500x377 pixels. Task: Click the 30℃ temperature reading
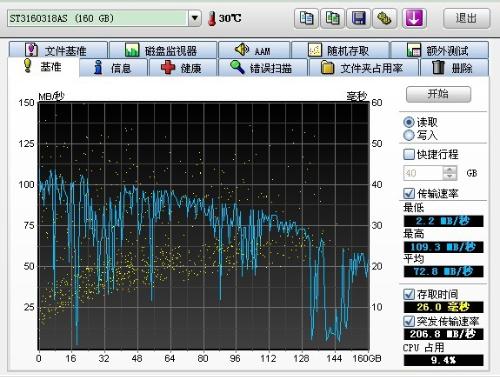pyautogui.click(x=230, y=18)
